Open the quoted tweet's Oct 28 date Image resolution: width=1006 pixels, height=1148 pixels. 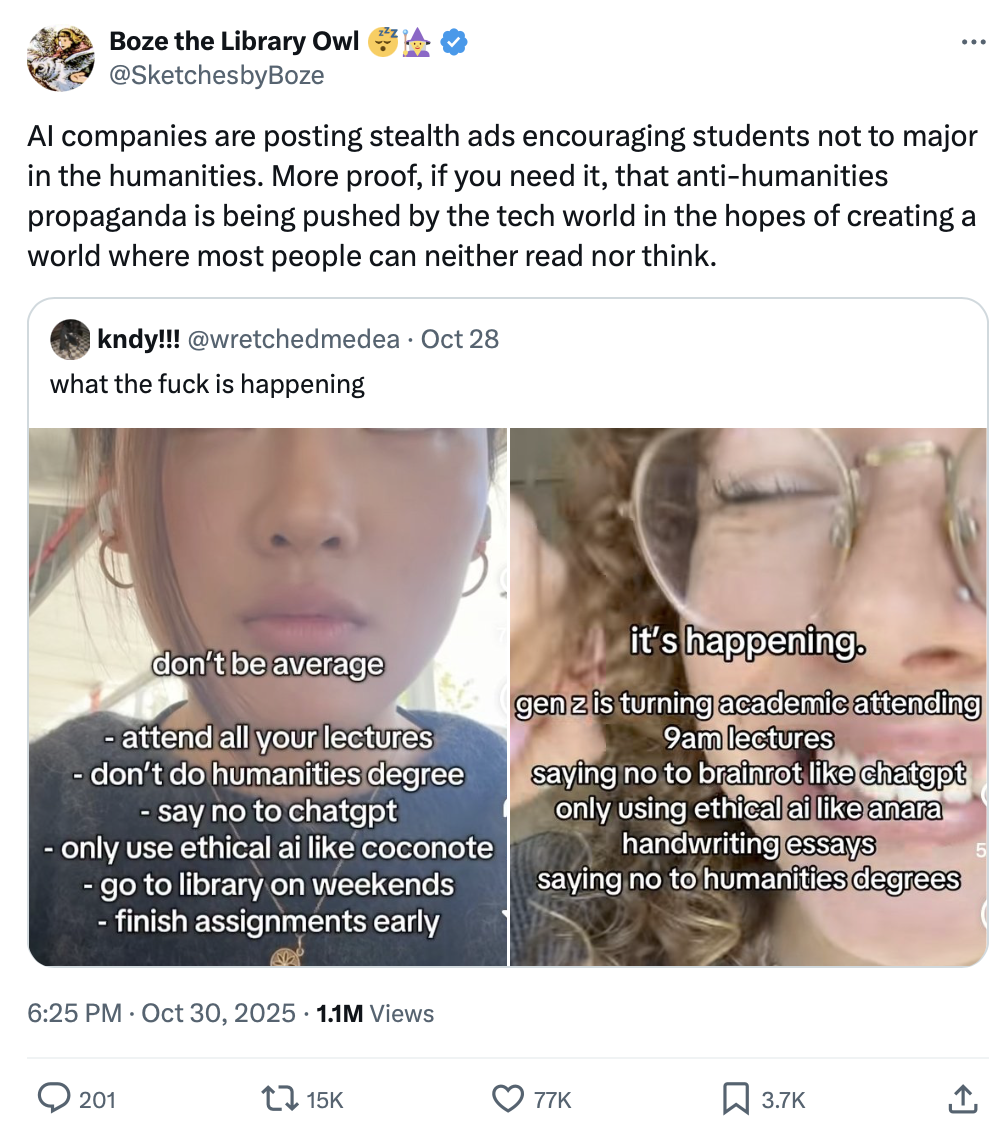click(x=460, y=339)
